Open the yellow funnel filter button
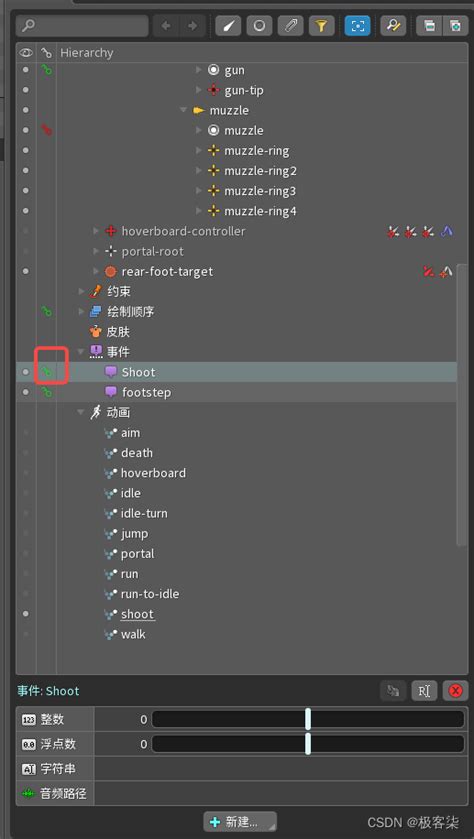This screenshot has height=839, width=474. 322,26
